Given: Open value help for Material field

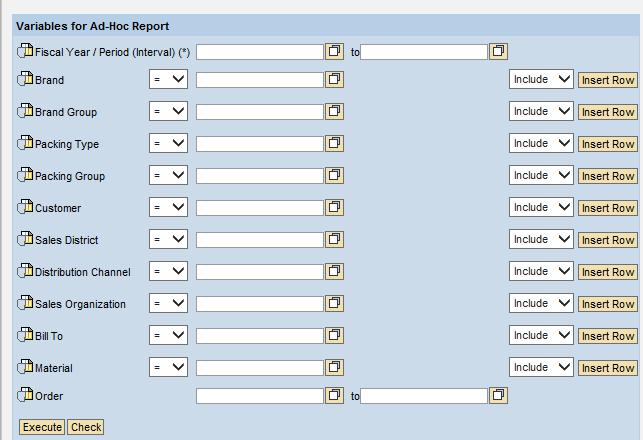Looking at the screenshot, I should 334,367.
